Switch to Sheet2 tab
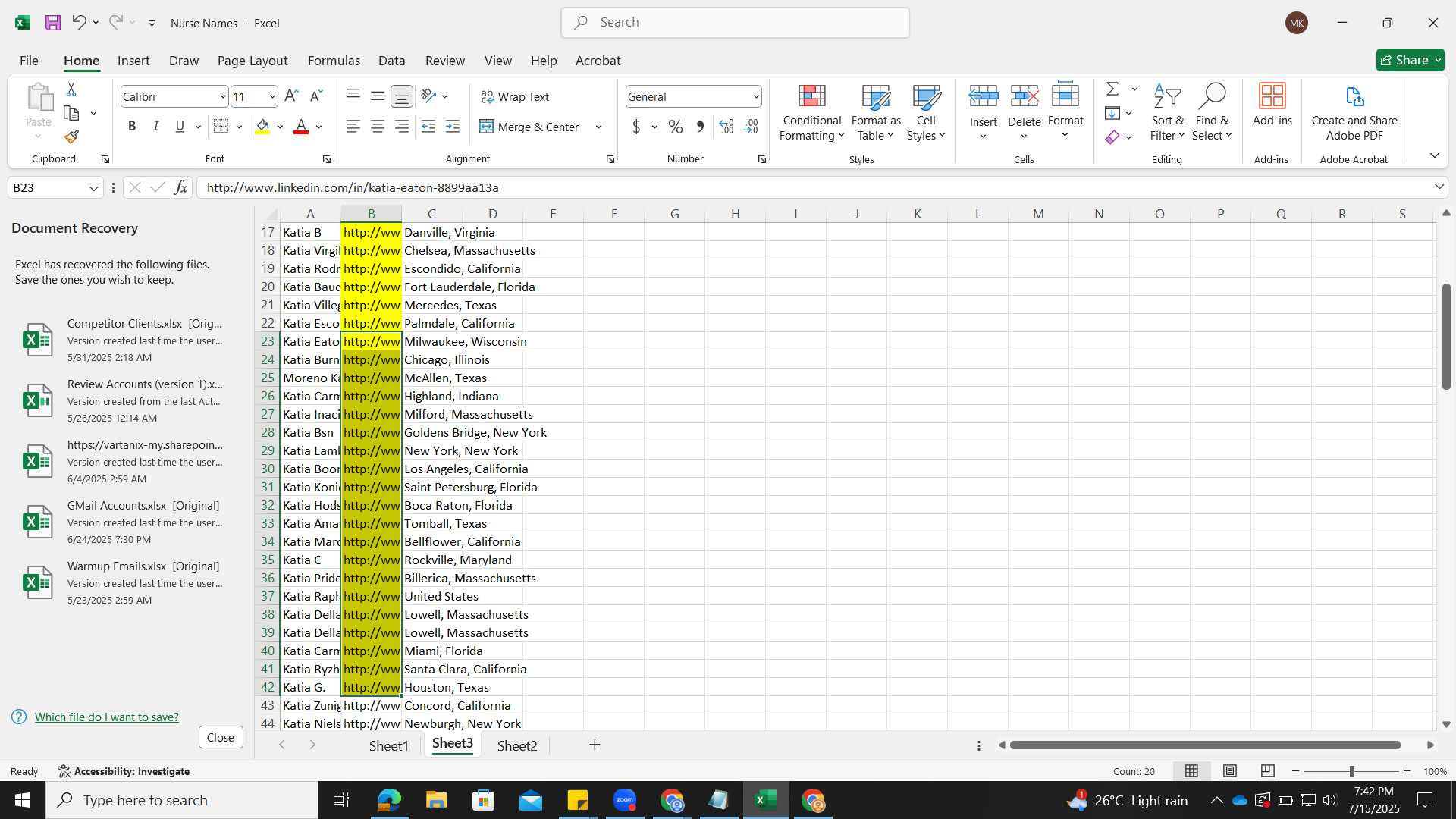This screenshot has height=819, width=1456. (517, 745)
